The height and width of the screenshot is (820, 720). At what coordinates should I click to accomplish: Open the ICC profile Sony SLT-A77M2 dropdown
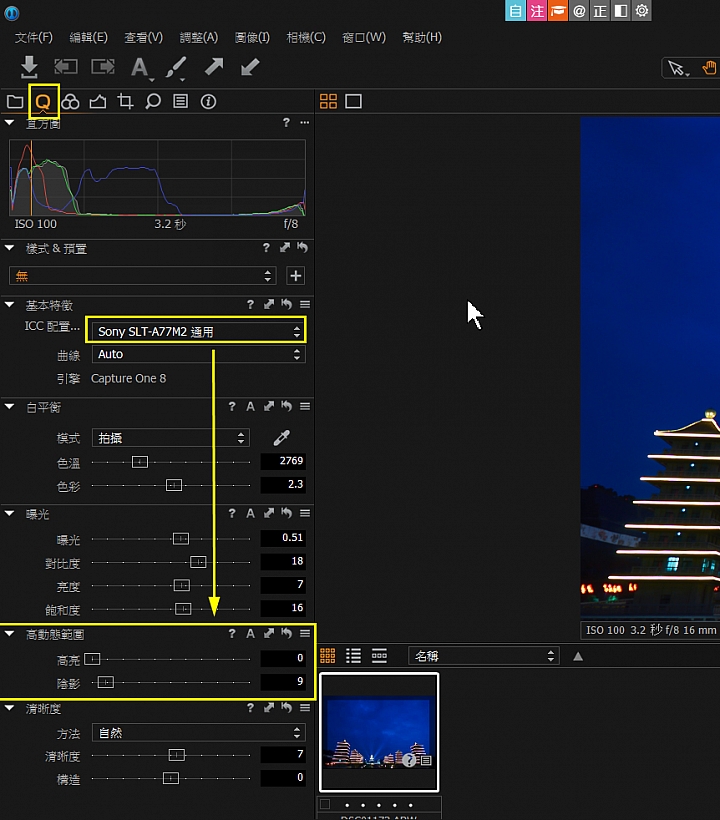click(x=199, y=331)
